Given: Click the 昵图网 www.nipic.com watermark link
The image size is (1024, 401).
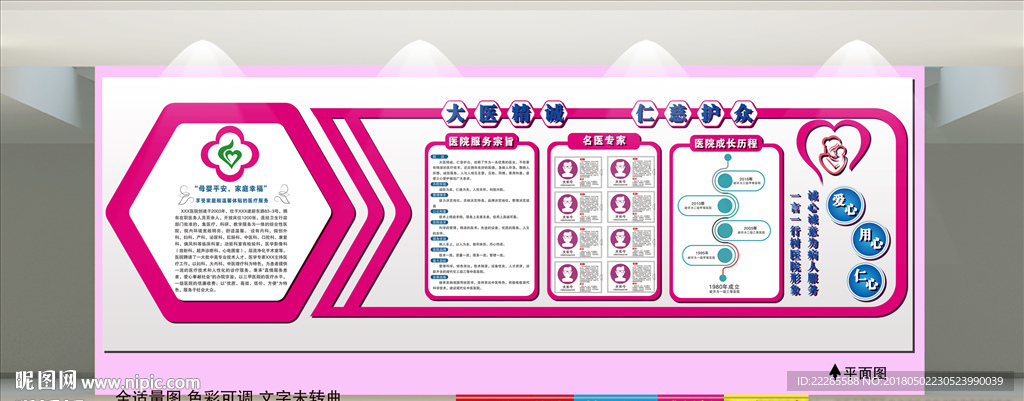Looking at the screenshot, I should (x=100, y=380).
